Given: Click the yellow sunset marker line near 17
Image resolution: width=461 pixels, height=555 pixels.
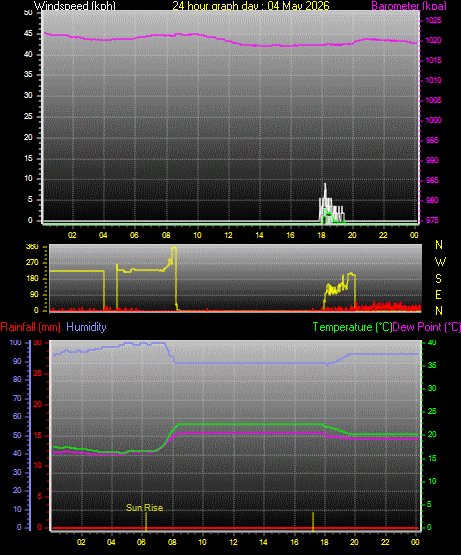Looking at the screenshot, I should click(313, 521).
